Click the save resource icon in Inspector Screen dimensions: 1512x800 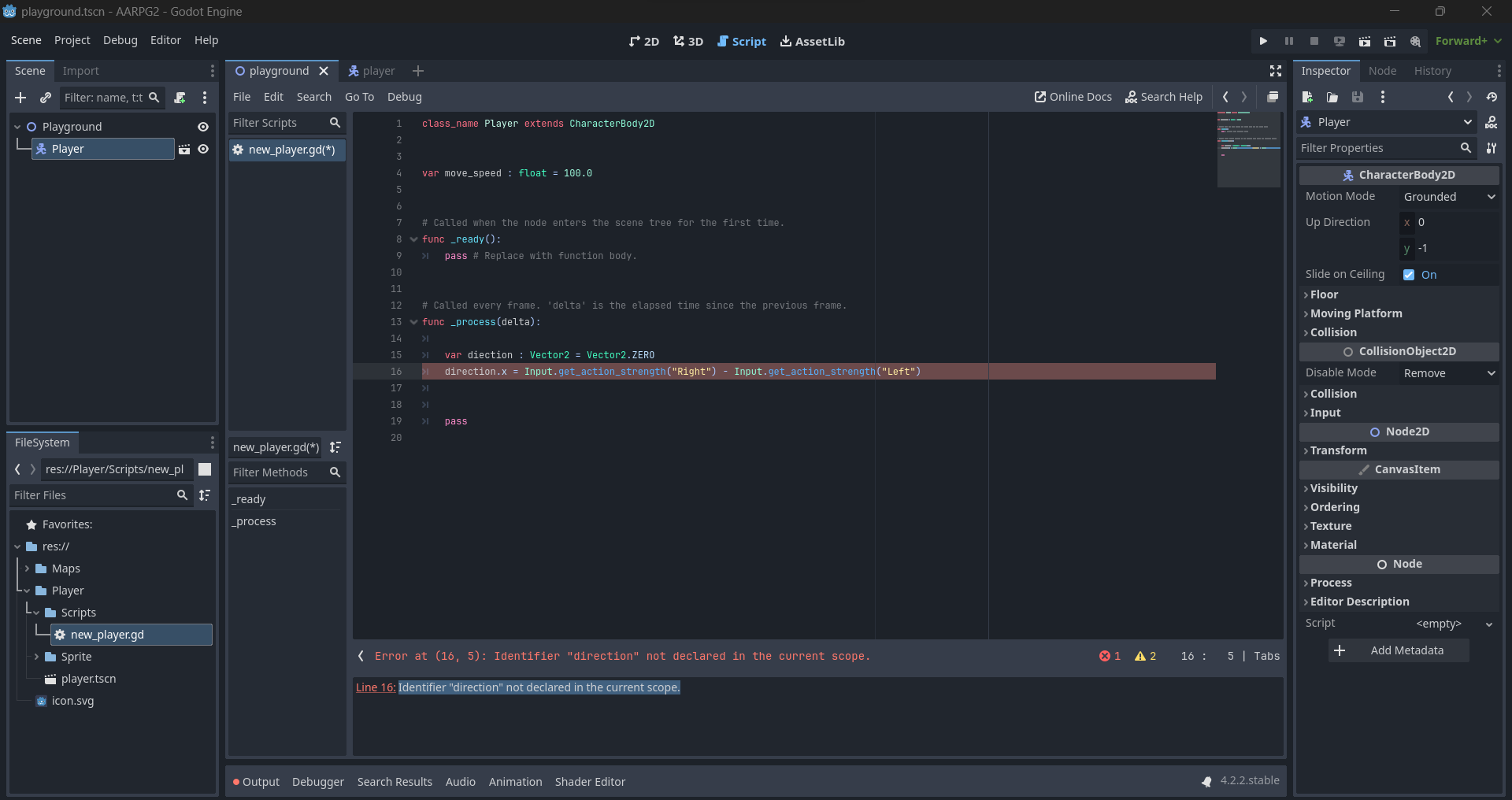coord(1358,97)
